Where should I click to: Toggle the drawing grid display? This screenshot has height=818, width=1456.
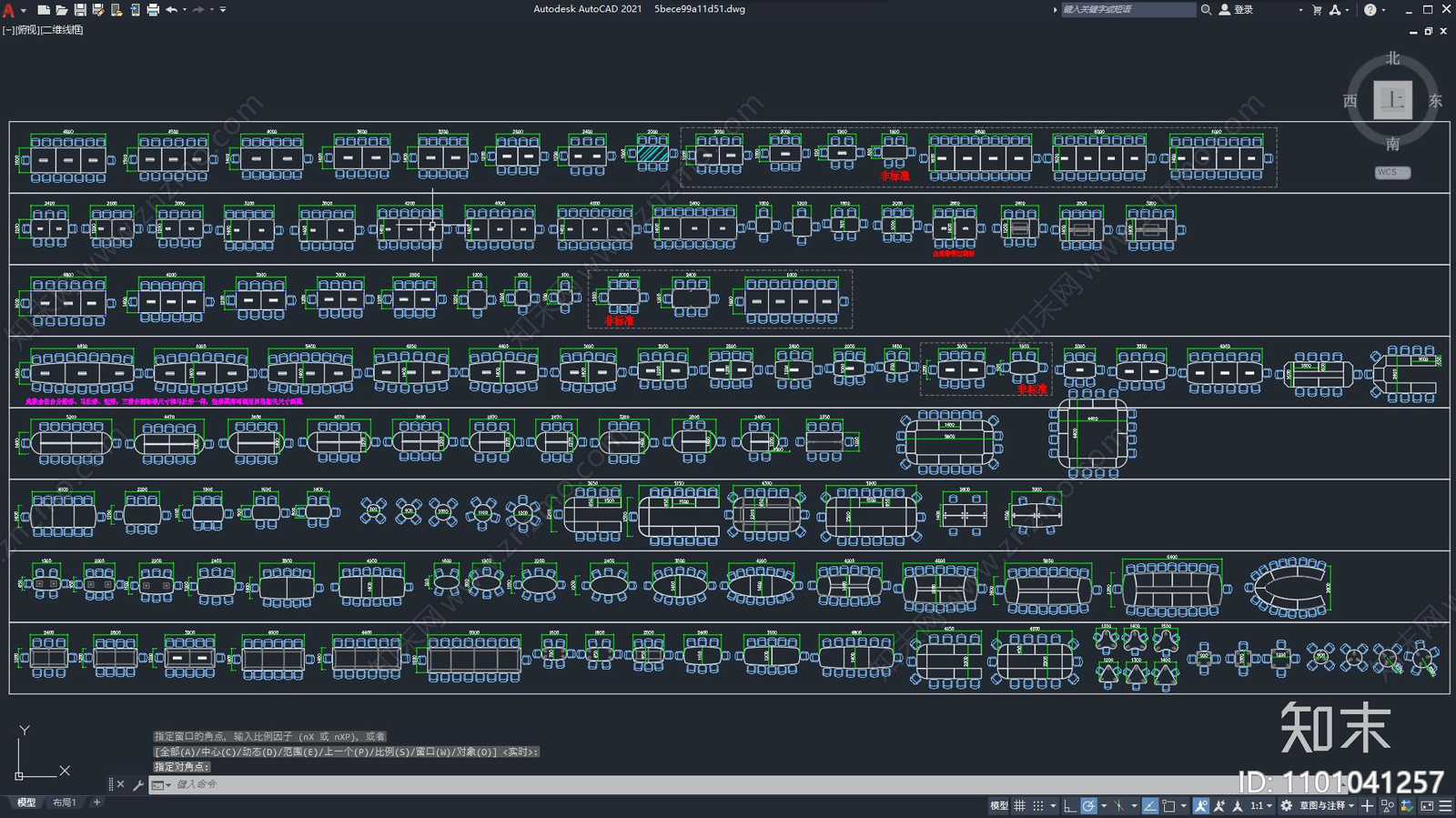[1019, 805]
